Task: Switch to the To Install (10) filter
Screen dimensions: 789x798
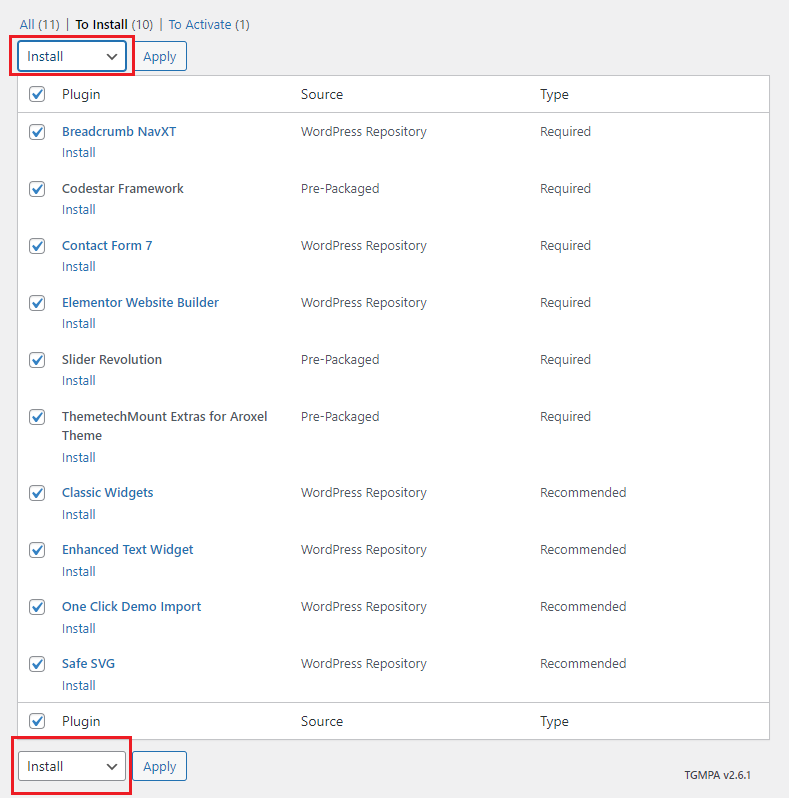Action: (114, 24)
